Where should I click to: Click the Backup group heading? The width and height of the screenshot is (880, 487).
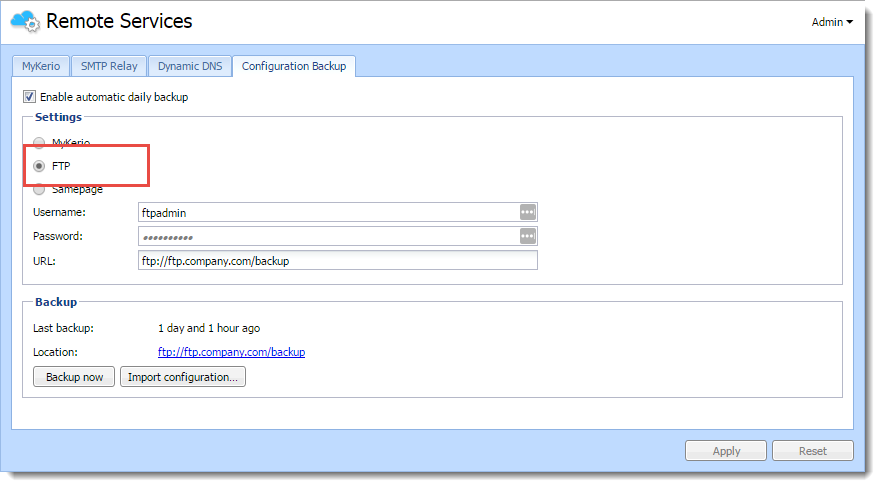pyautogui.click(x=56, y=302)
